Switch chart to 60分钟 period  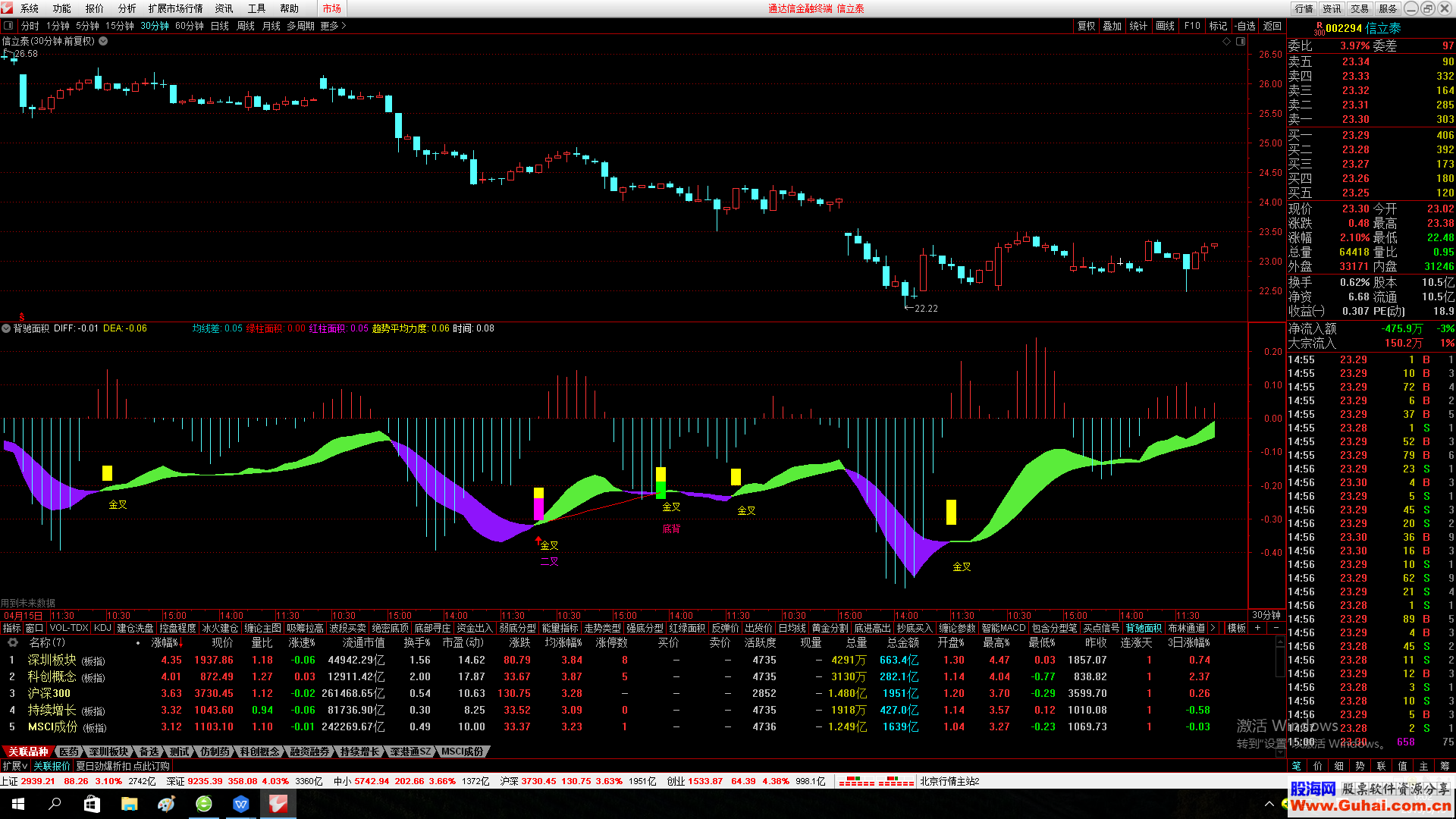(190, 26)
